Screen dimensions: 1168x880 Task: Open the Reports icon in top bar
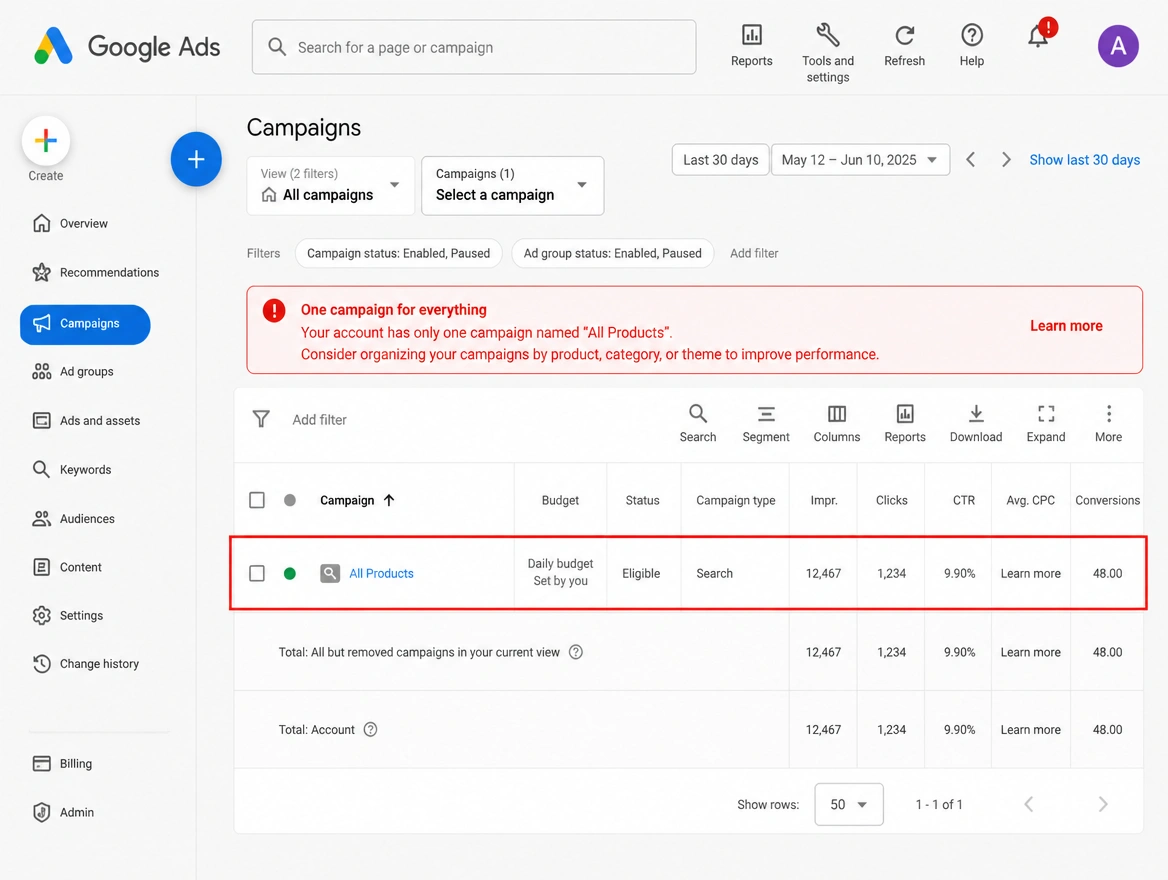pyautogui.click(x=751, y=45)
